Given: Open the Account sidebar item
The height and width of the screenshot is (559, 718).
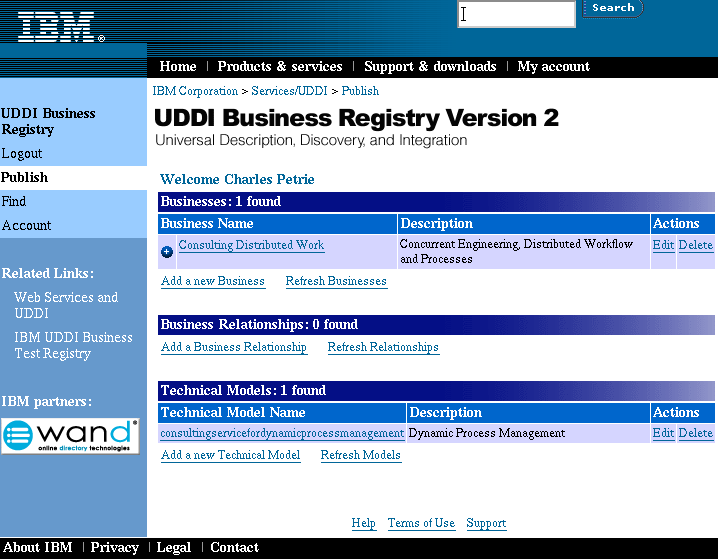Looking at the screenshot, I should click(x=26, y=226).
